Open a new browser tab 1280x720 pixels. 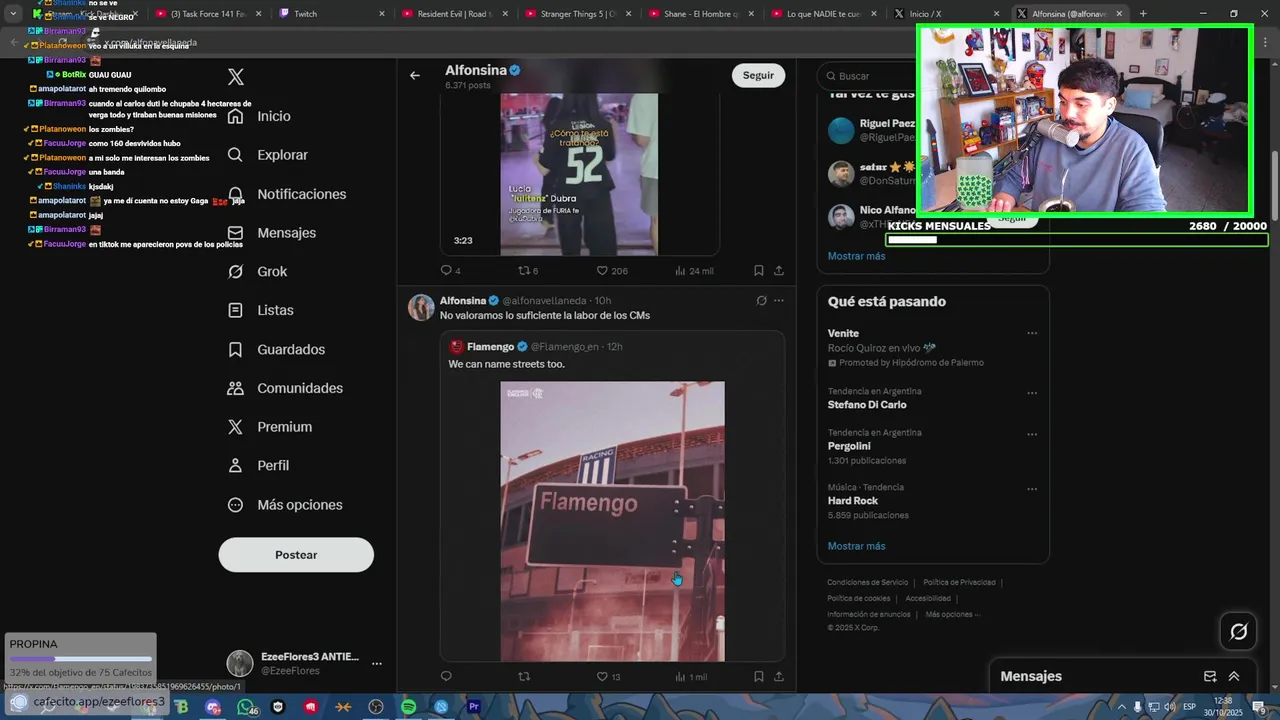tap(1143, 14)
